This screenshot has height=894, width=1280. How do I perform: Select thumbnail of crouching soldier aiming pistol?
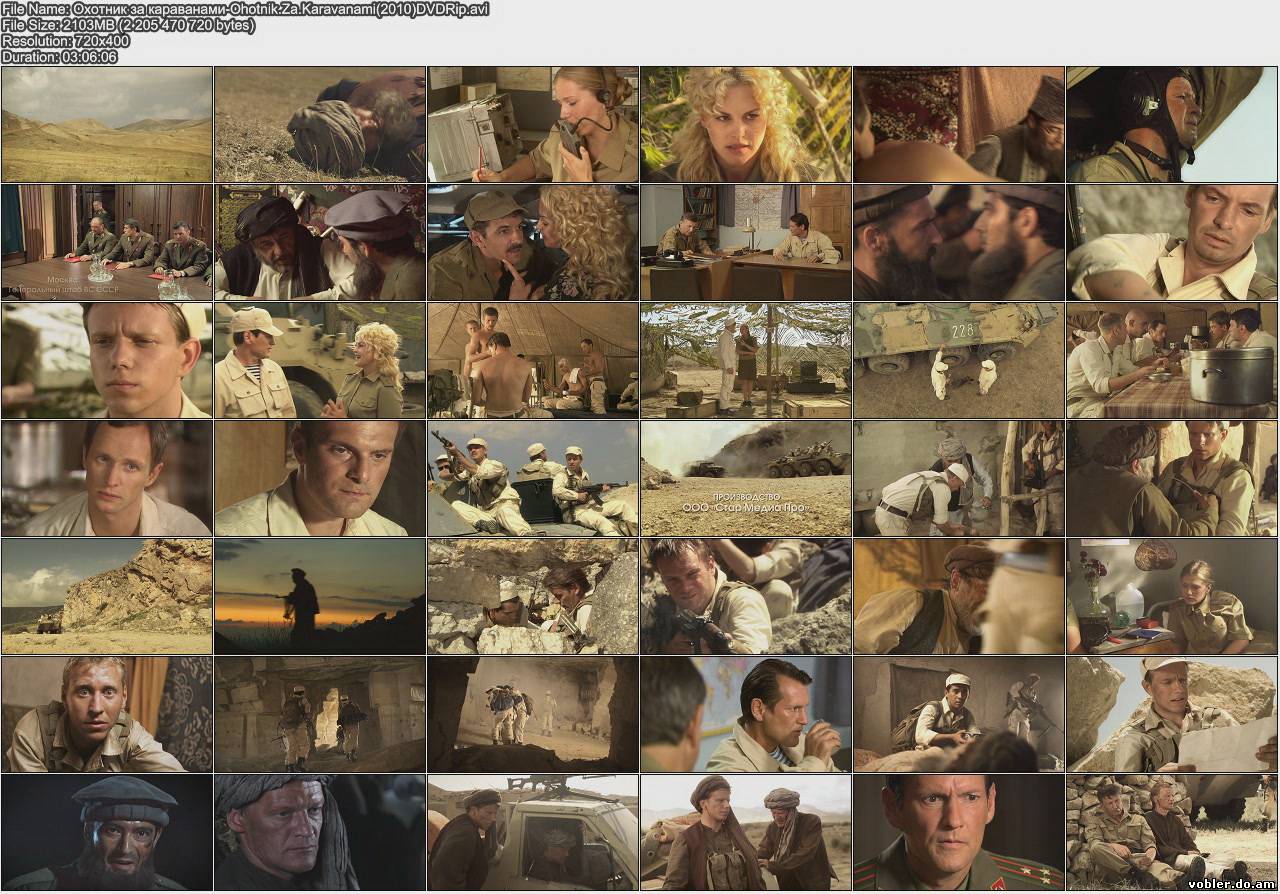(x=959, y=715)
